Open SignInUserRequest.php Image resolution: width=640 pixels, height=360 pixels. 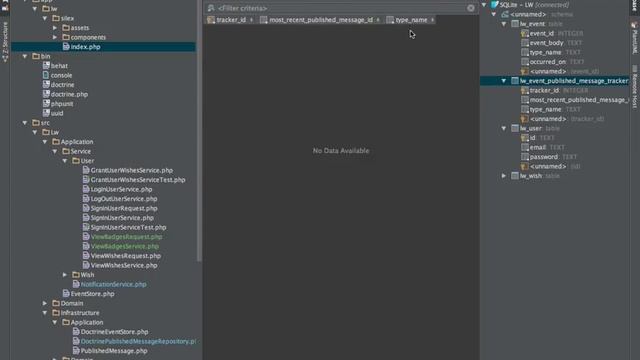(124, 208)
